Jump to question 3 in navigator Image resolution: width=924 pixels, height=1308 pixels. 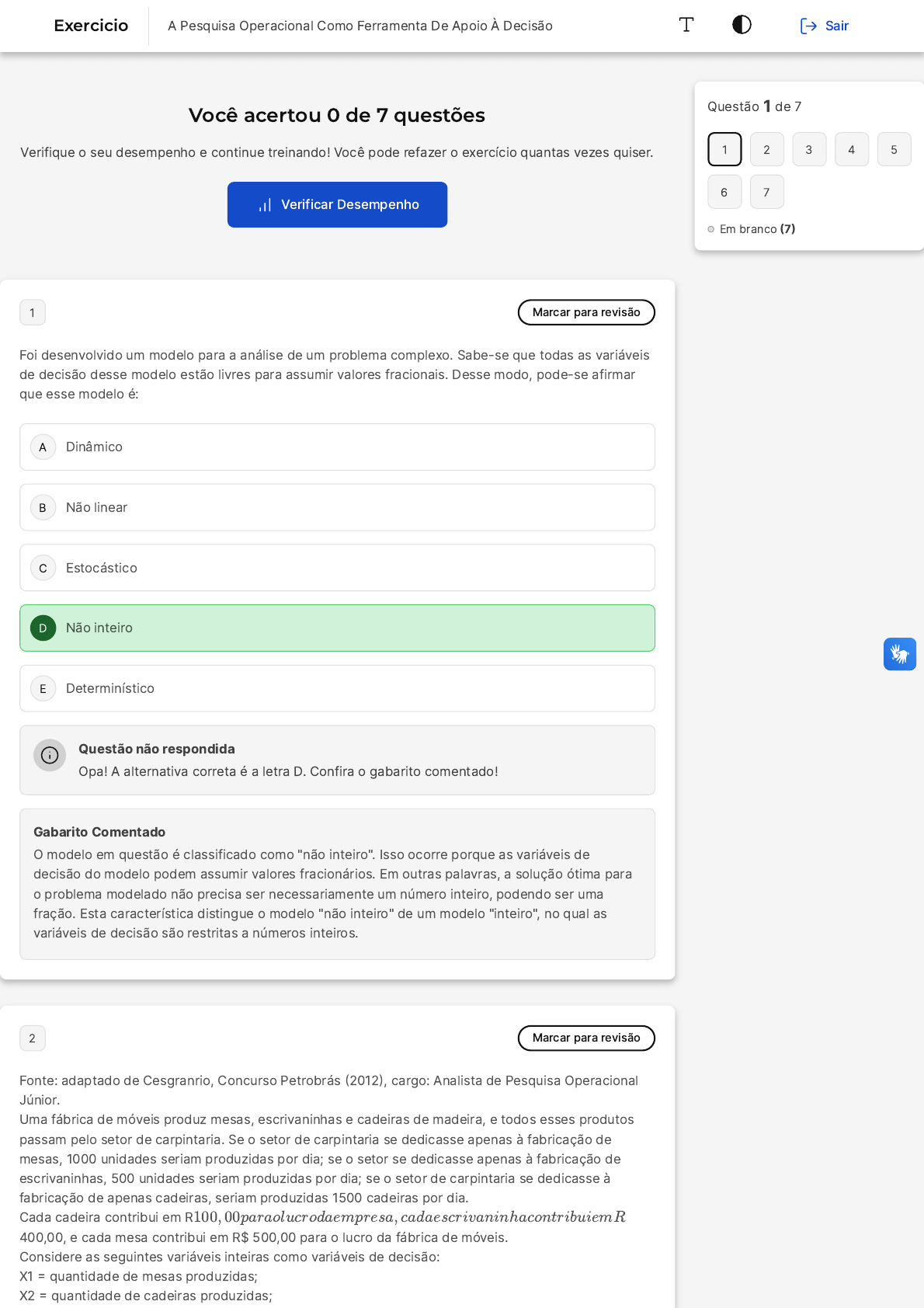tap(809, 149)
